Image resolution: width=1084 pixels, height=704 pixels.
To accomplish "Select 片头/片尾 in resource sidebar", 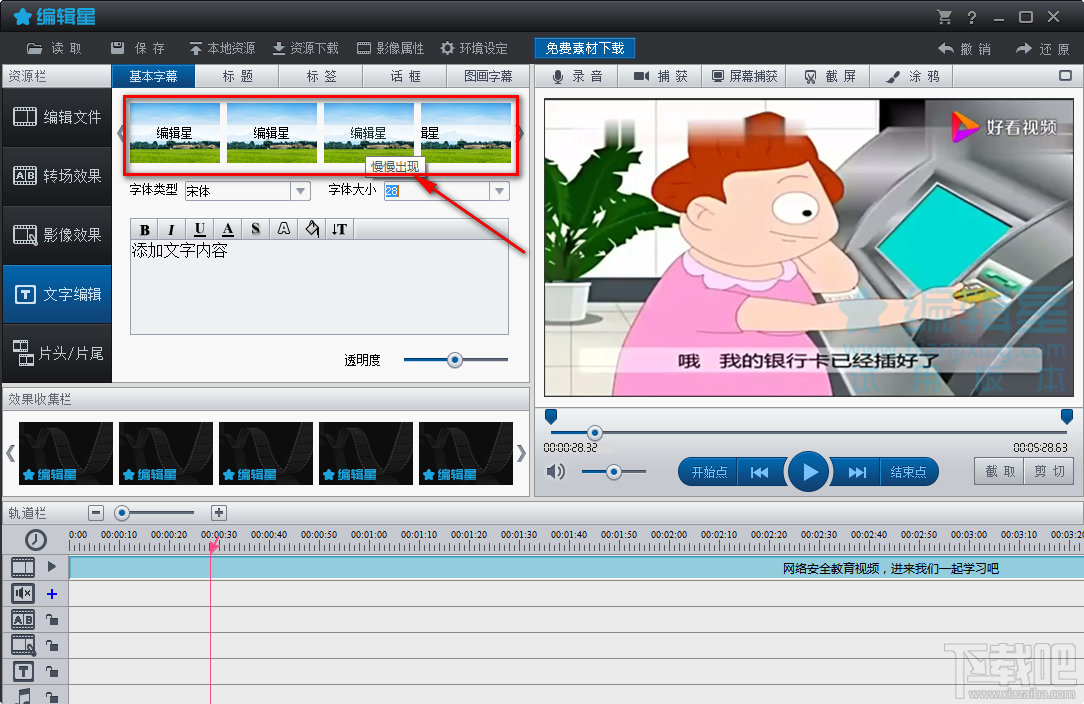I will [x=57, y=353].
